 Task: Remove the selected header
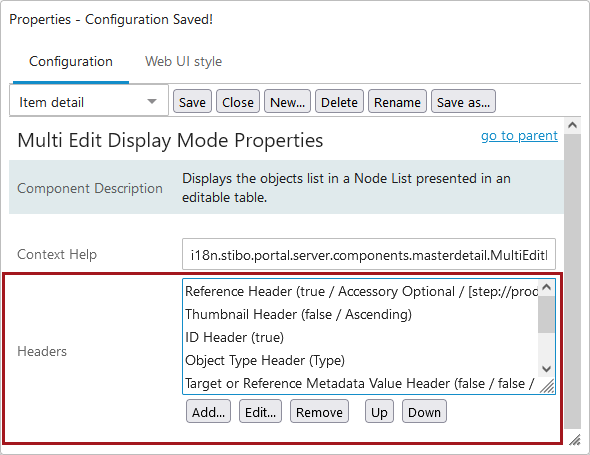319,412
